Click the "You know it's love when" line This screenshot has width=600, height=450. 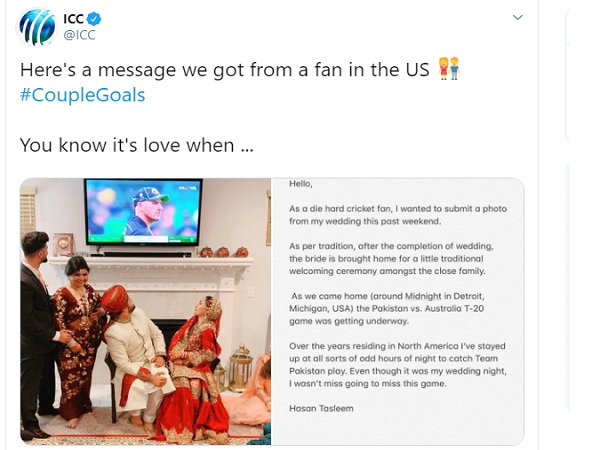click(x=136, y=145)
